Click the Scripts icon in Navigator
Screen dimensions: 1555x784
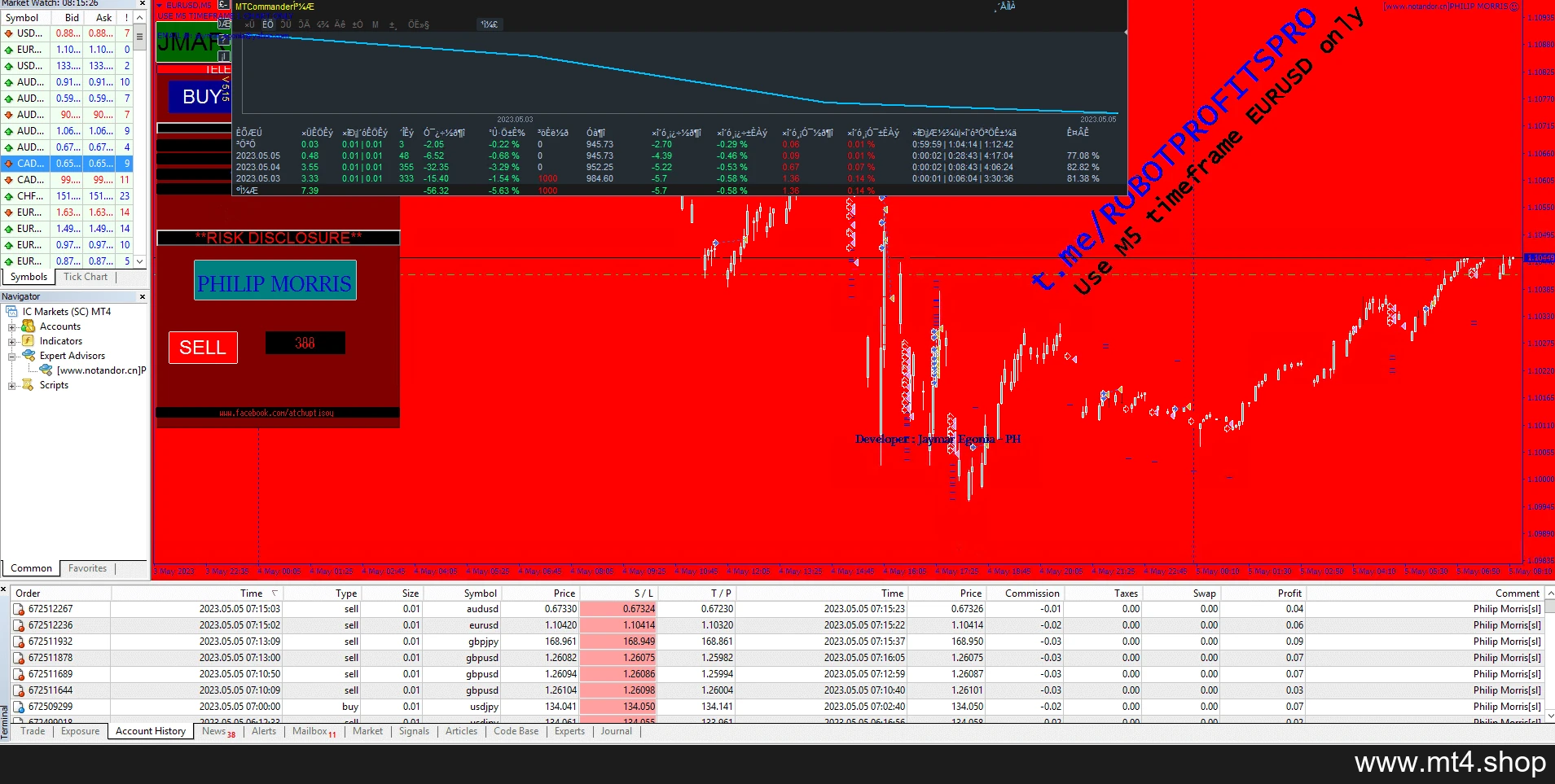pos(28,385)
